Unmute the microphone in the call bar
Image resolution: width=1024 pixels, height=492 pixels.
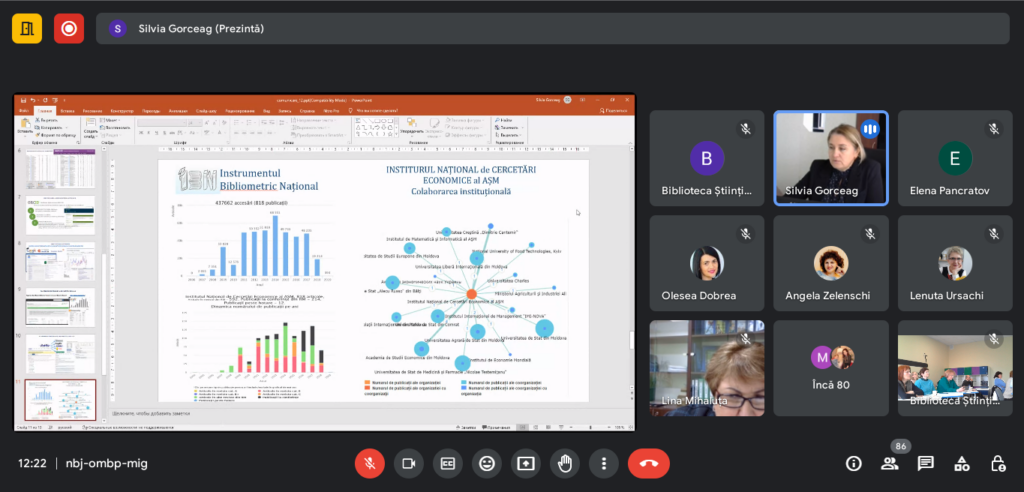tap(369, 463)
